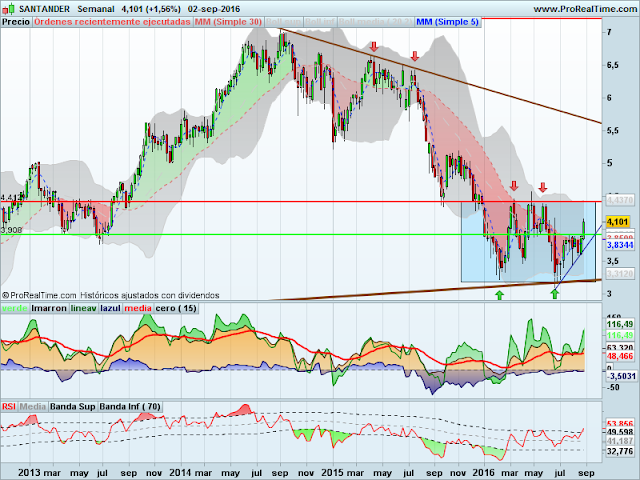This screenshot has height=480, width=640.
Task: Toggle the greyed Media label in RSI panel
Action: 33,407
